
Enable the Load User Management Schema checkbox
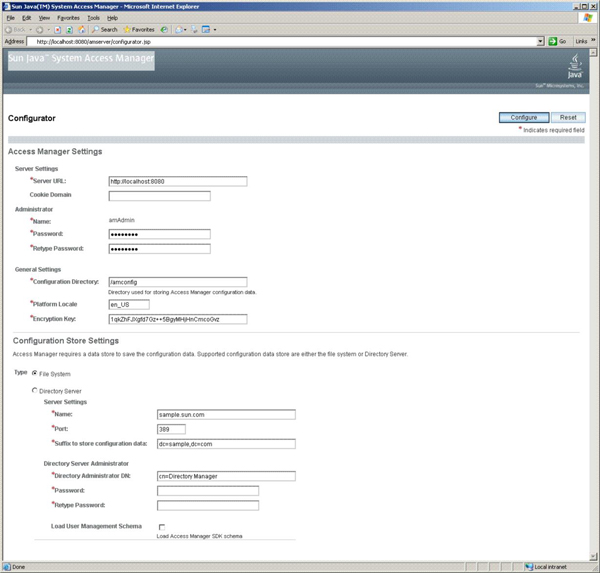162,527
